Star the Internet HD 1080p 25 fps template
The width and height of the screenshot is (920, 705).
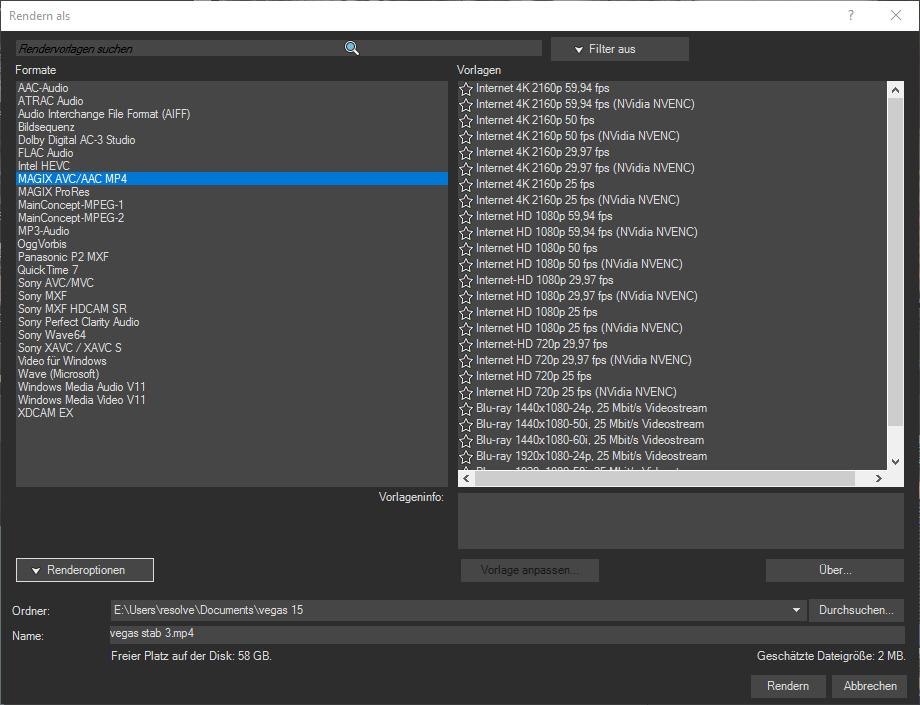pyautogui.click(x=466, y=313)
